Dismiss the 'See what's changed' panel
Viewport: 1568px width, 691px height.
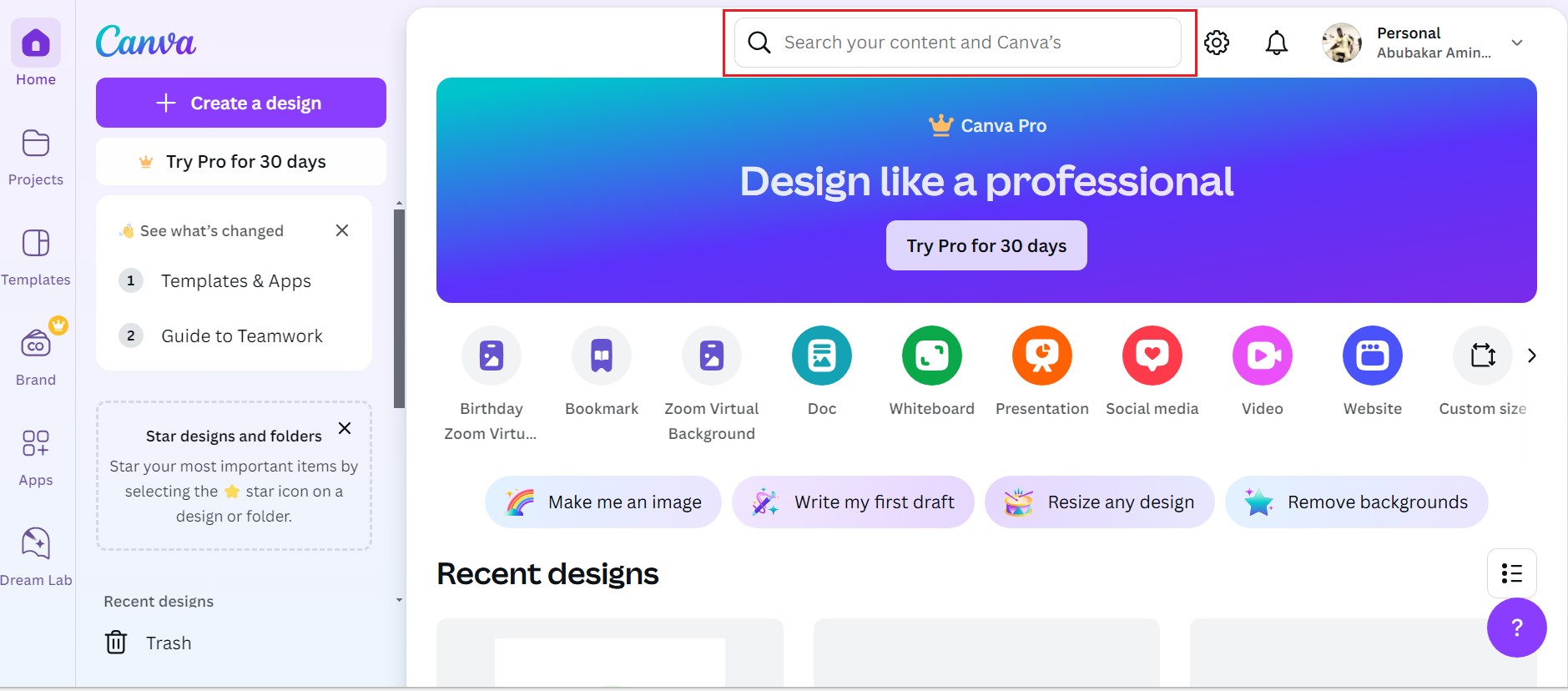point(342,230)
